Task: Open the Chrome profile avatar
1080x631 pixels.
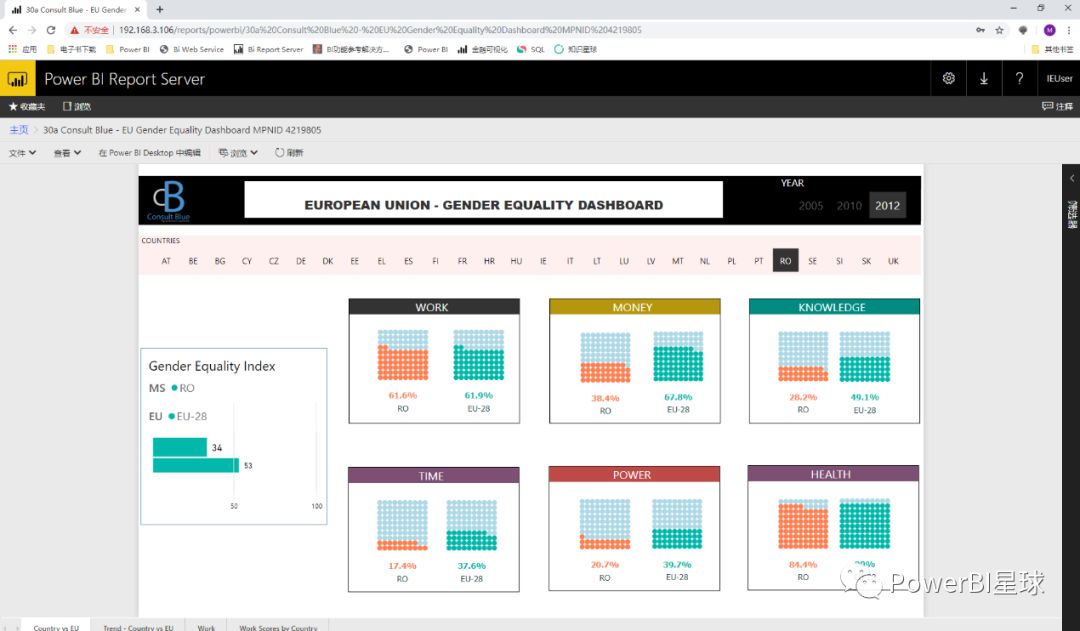Action: tap(1049, 30)
